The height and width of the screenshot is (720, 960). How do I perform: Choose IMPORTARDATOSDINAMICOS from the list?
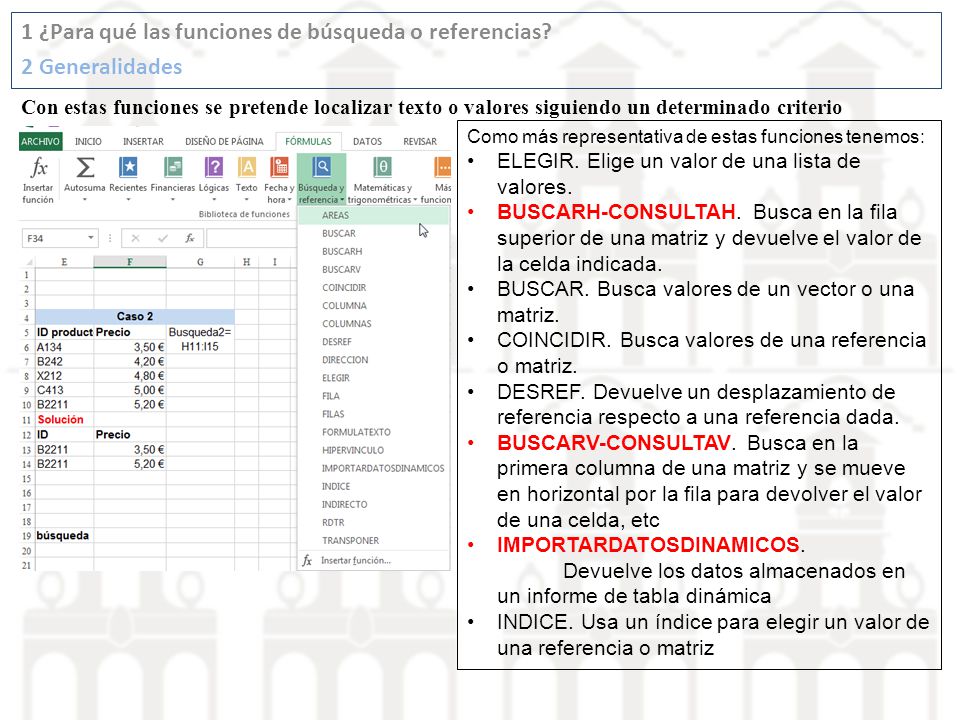373,468
